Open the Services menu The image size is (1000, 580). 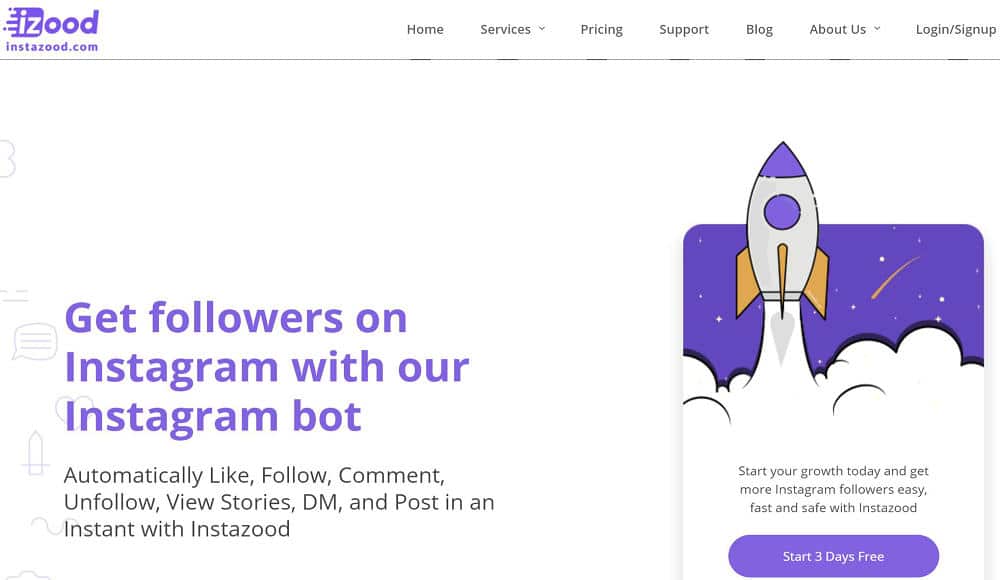505,29
